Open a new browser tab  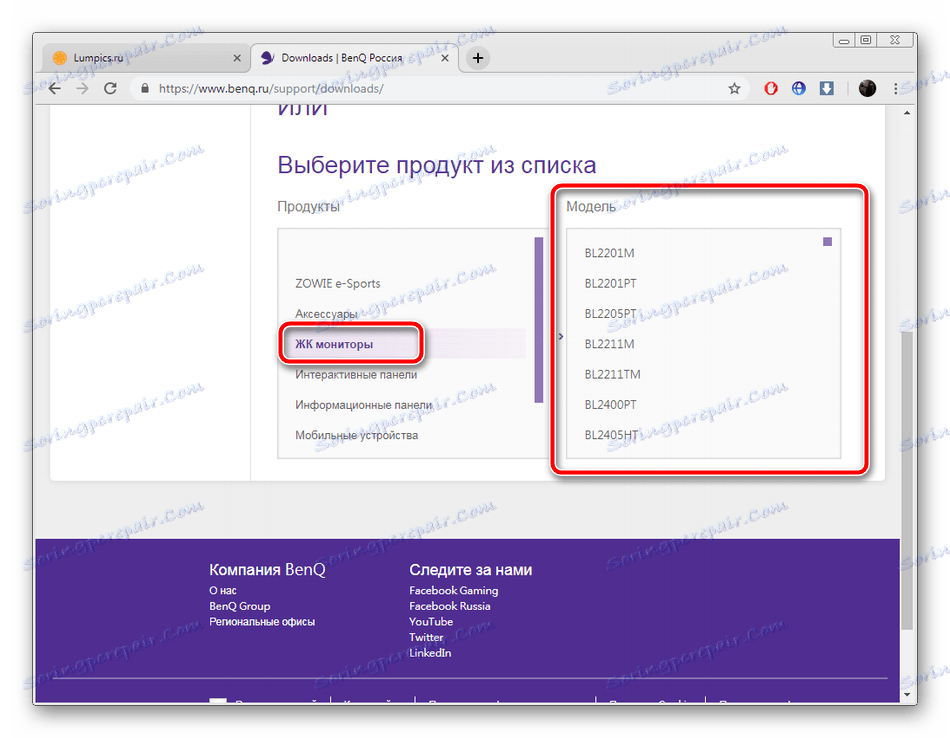click(x=476, y=58)
